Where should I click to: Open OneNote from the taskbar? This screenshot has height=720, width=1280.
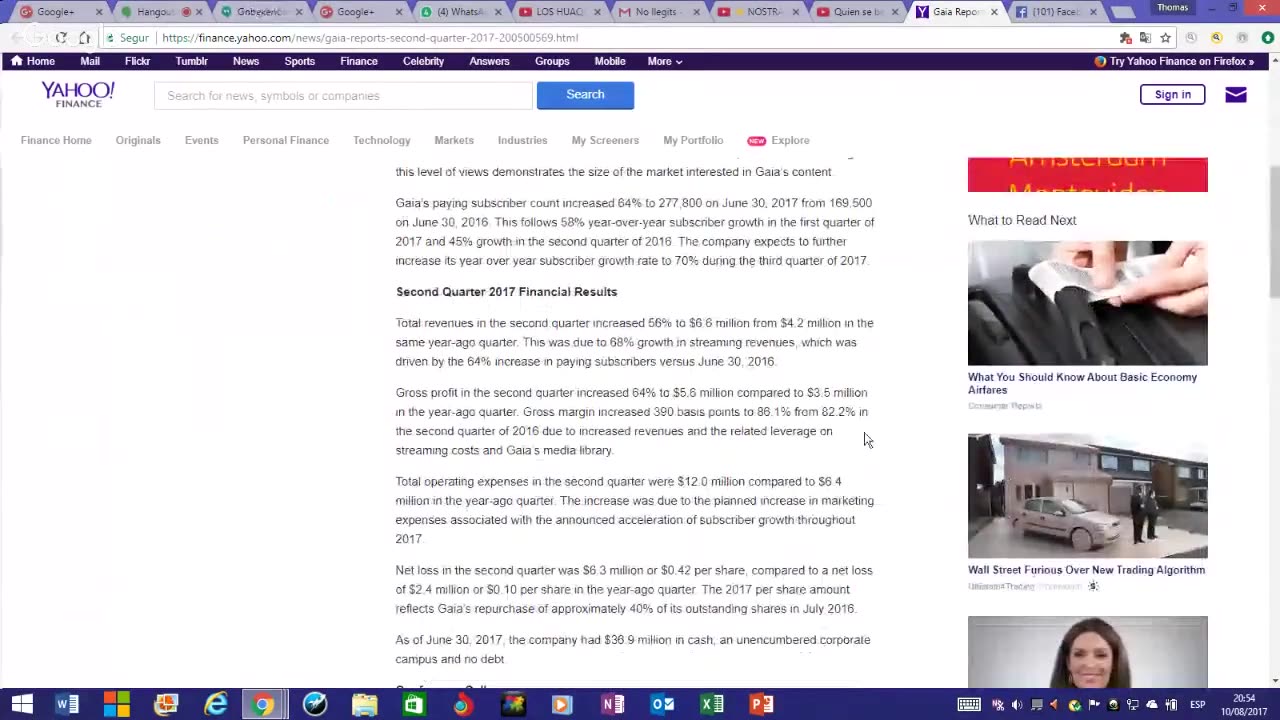click(x=612, y=704)
